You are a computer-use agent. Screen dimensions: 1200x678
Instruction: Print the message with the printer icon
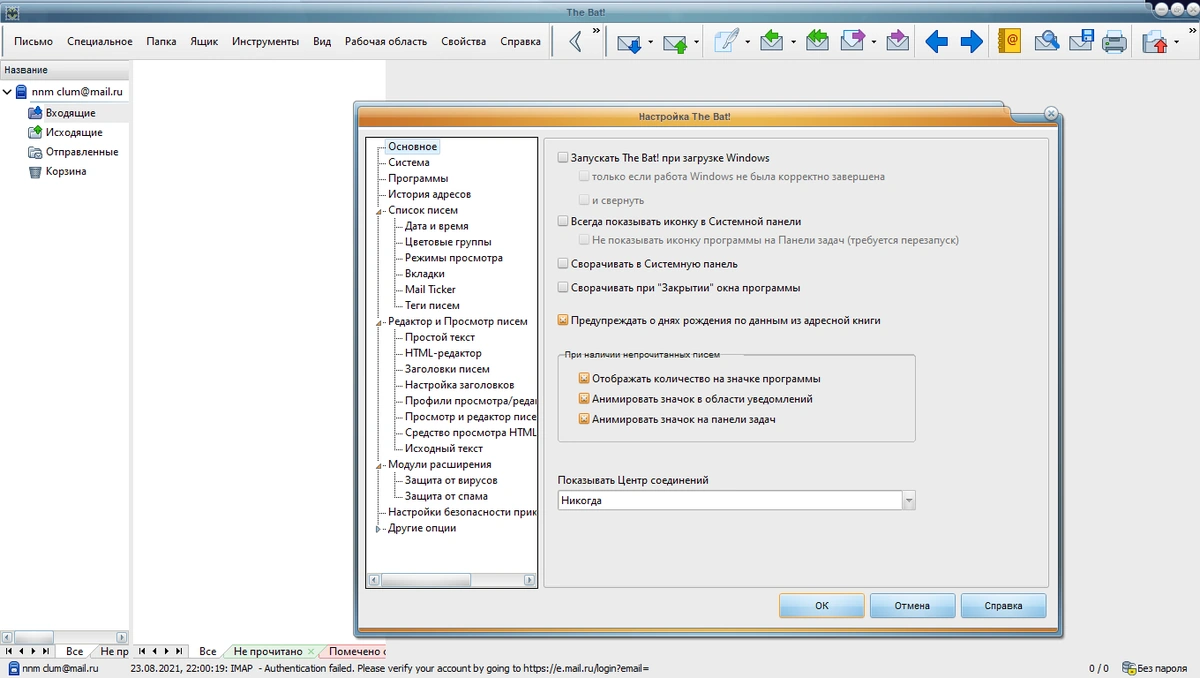[1114, 42]
